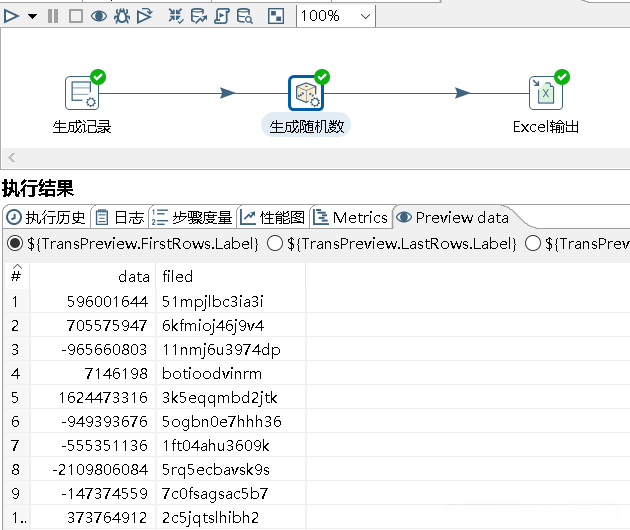Run impact analysis toolbar icon
Viewport: 630px width, 530px height.
click(x=198, y=16)
